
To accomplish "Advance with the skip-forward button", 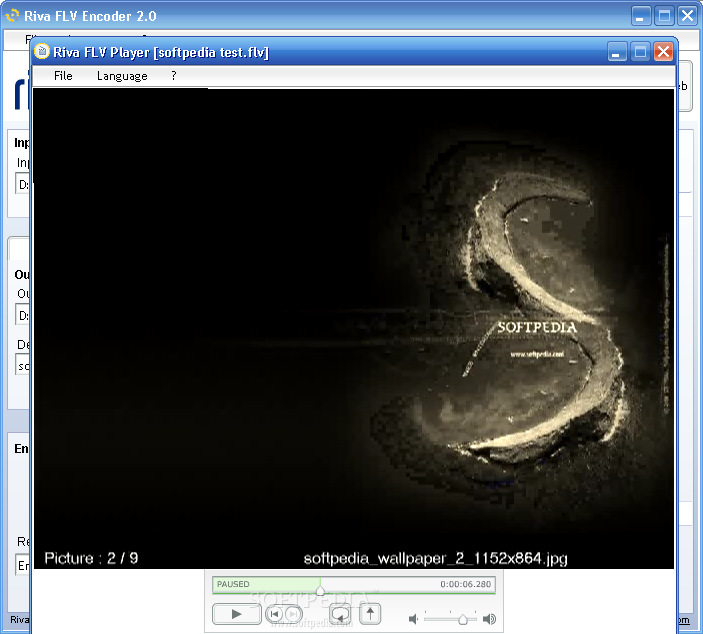I will (293, 614).
